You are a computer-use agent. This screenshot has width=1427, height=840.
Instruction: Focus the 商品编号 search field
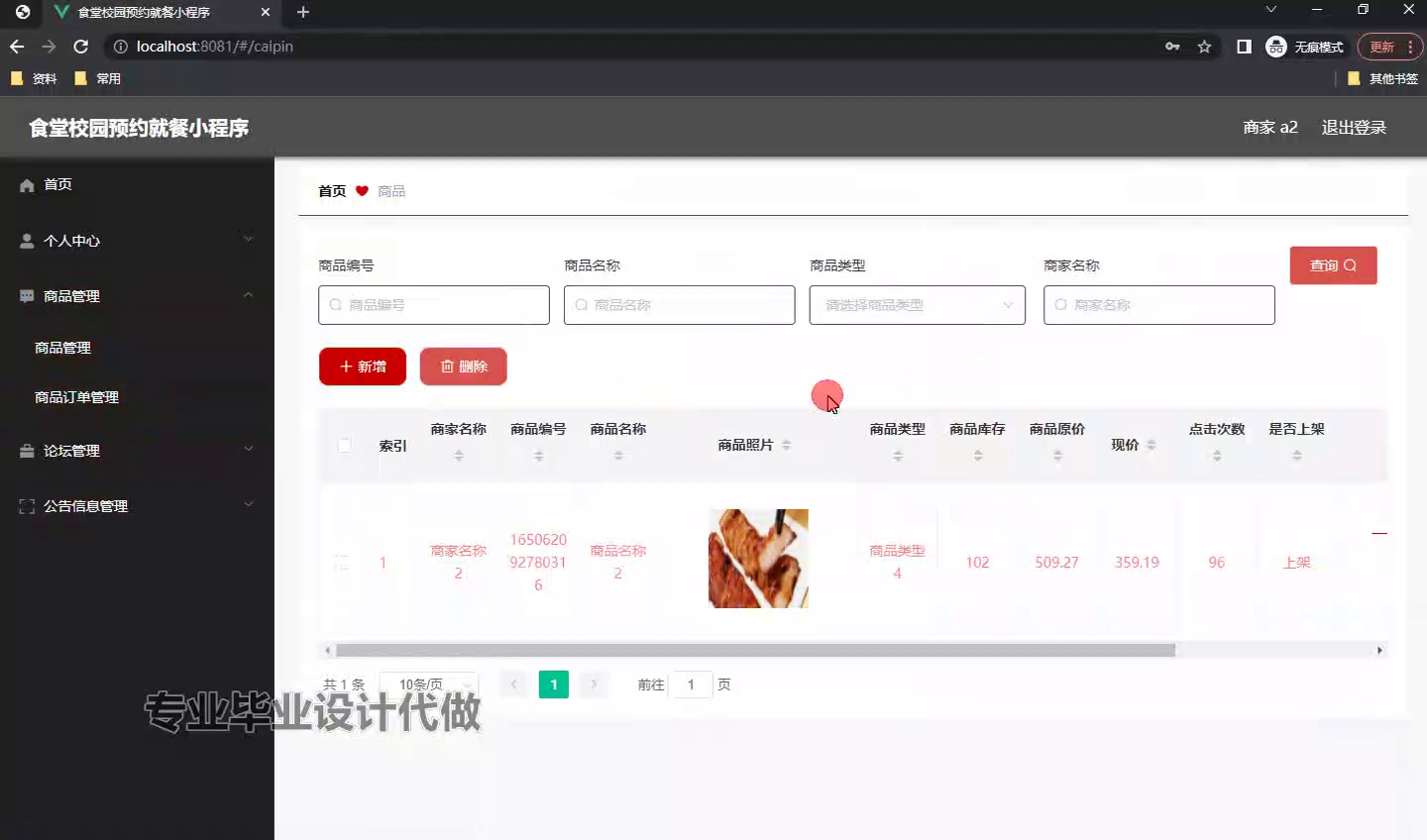pyautogui.click(x=434, y=305)
